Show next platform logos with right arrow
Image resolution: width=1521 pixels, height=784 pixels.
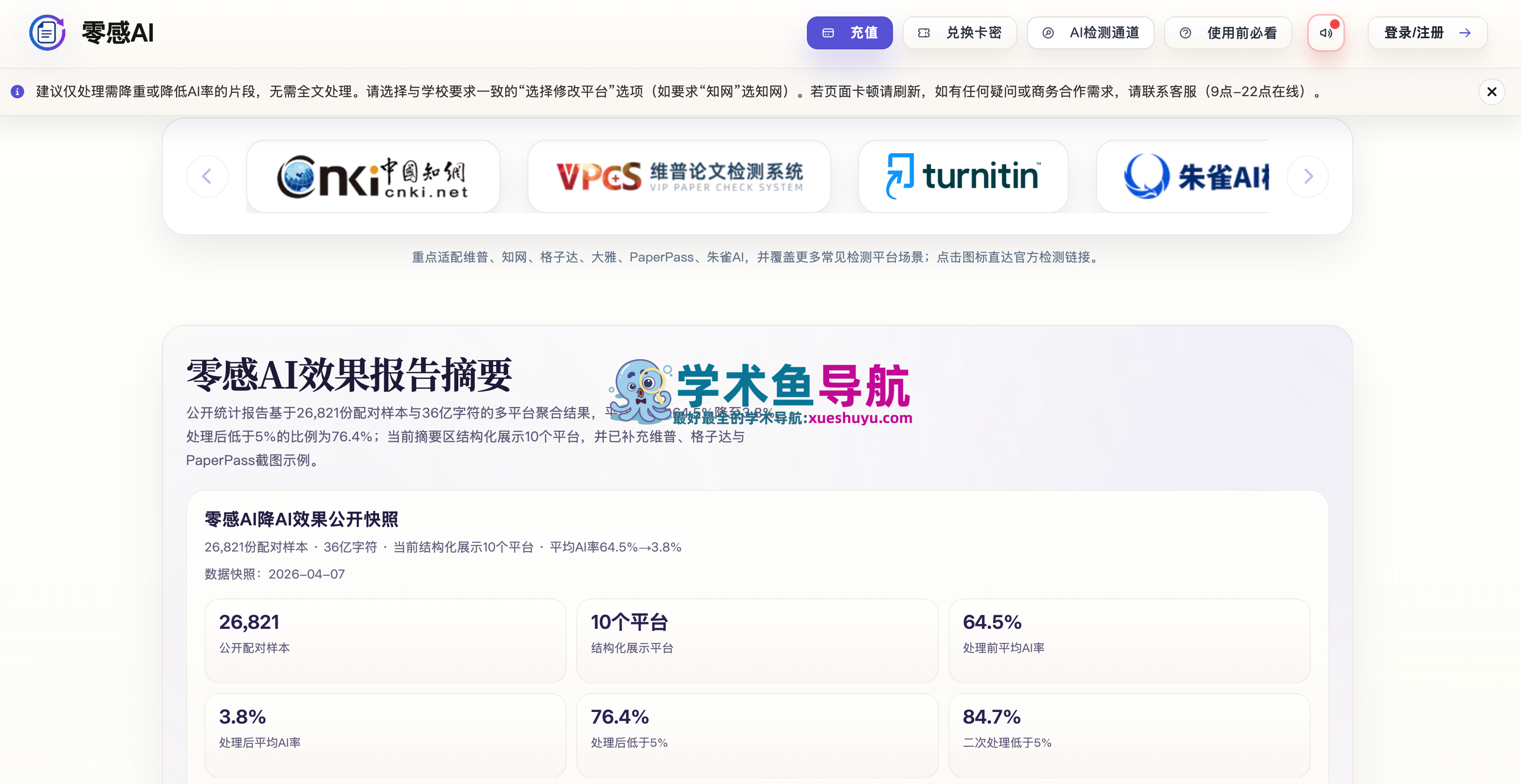click(x=1308, y=176)
